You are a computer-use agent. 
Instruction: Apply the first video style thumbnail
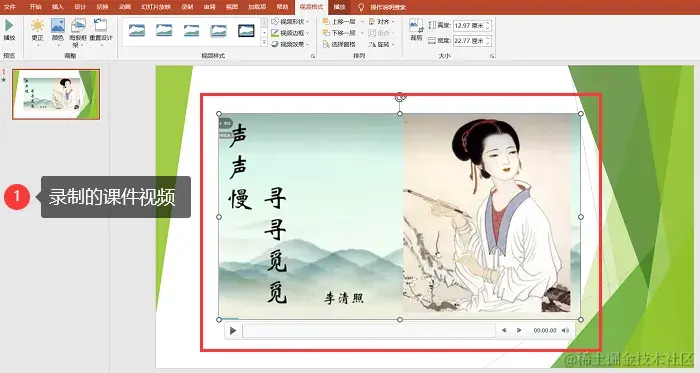pos(137,30)
